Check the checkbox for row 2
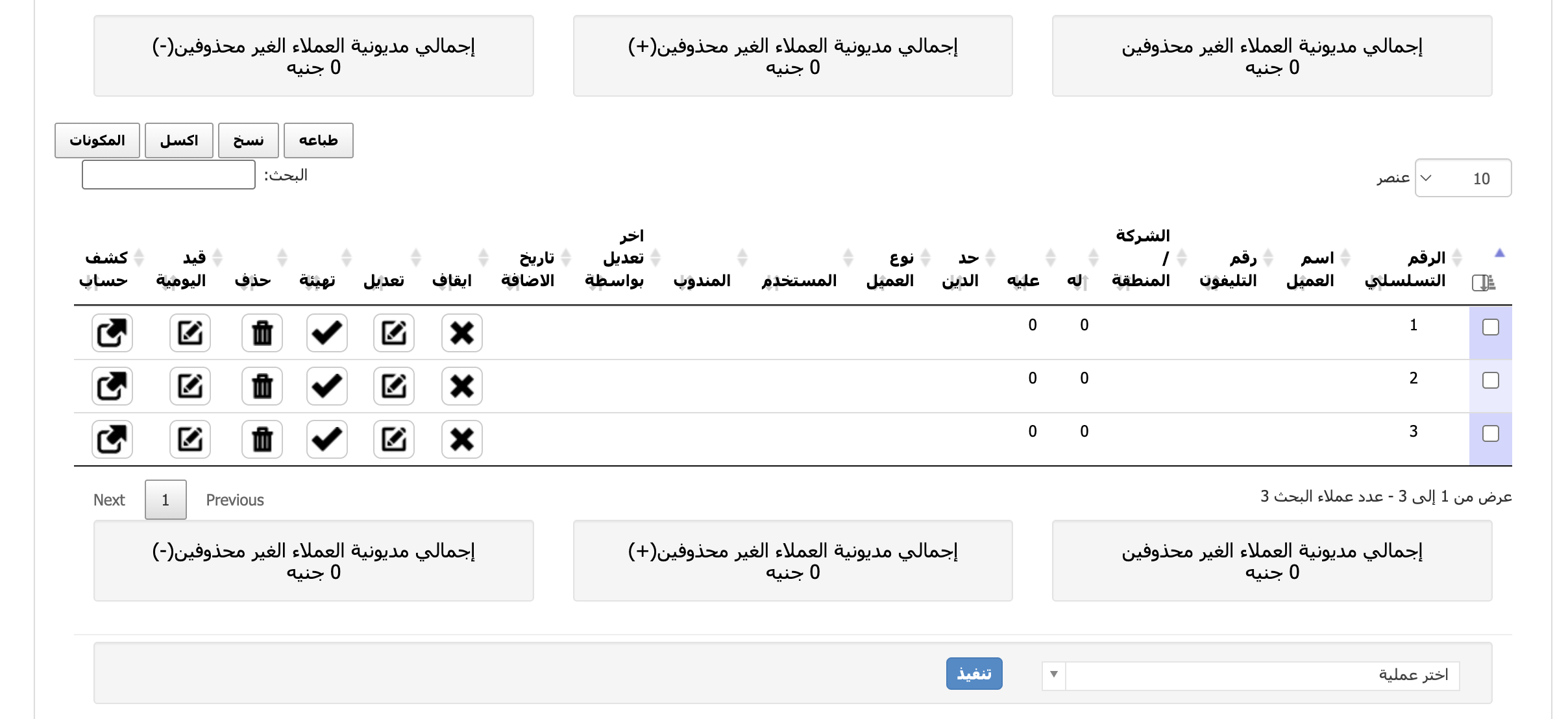This screenshot has width=1568, height=719. coord(1491,380)
